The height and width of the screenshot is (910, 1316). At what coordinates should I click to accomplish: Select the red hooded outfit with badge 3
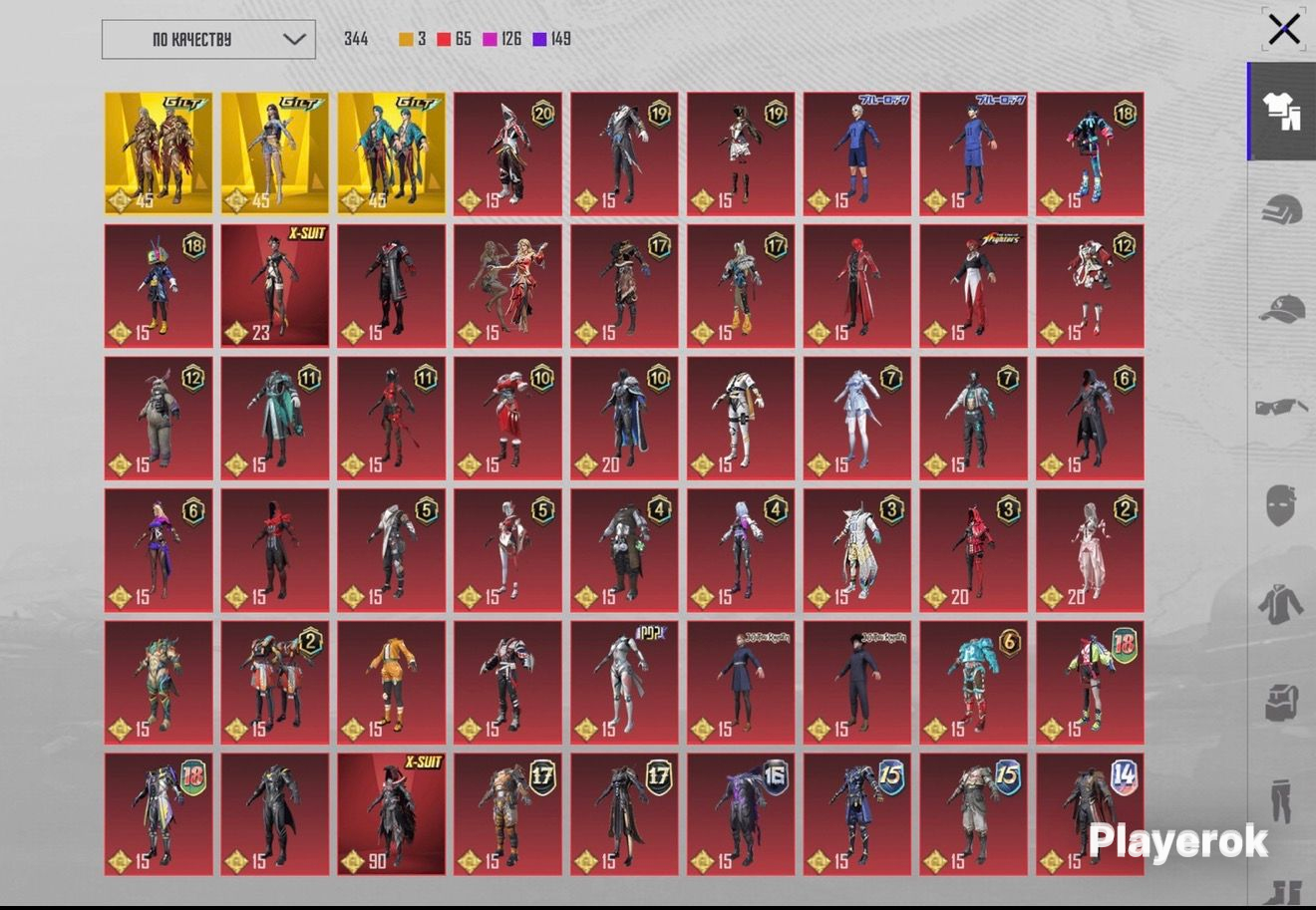974,550
